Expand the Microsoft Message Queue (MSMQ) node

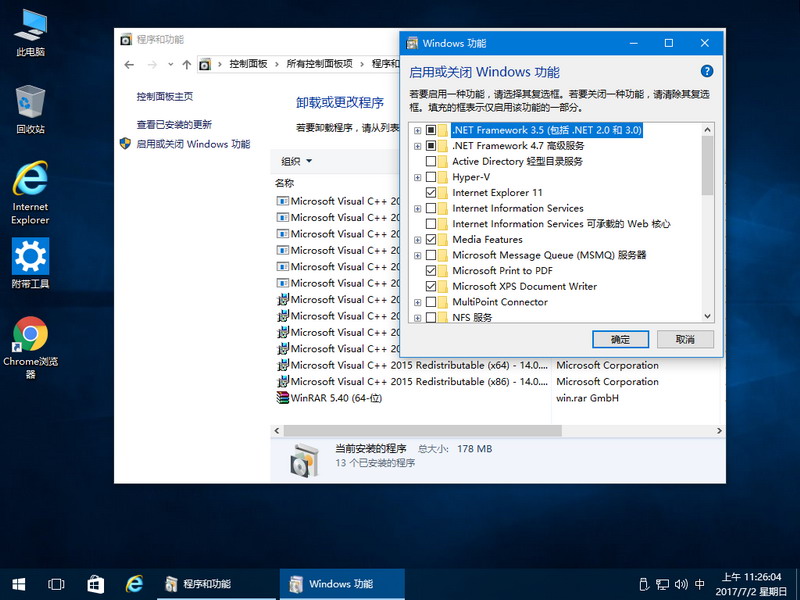click(x=417, y=256)
